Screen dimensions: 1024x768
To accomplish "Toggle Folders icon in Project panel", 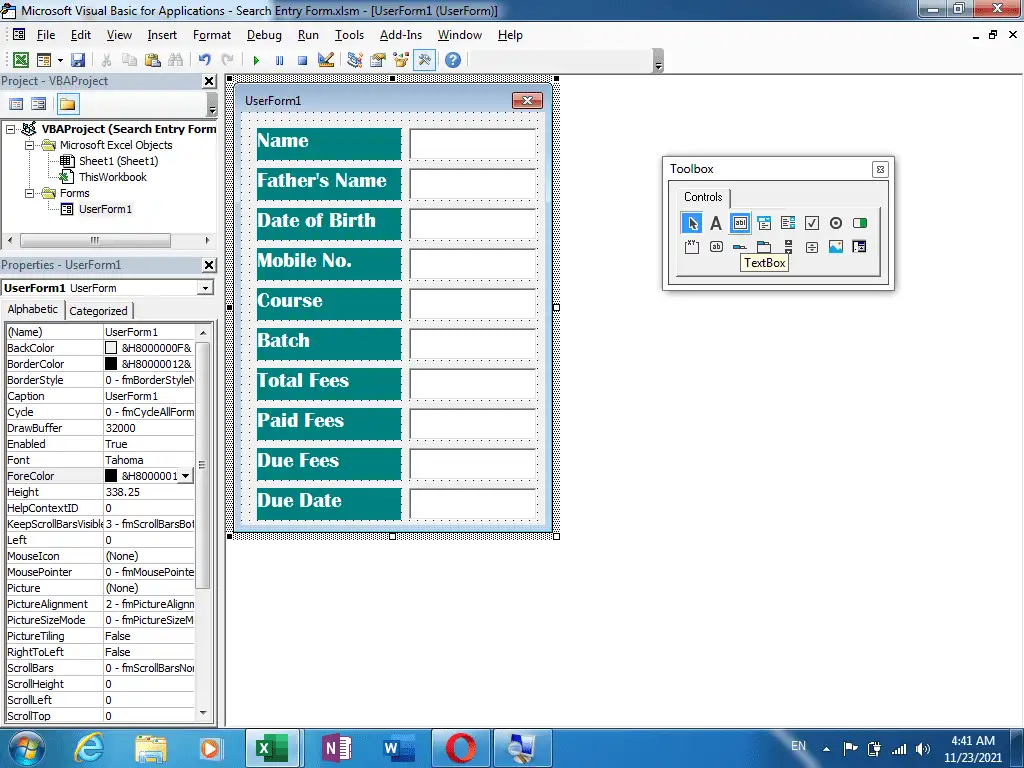I will (67, 104).
